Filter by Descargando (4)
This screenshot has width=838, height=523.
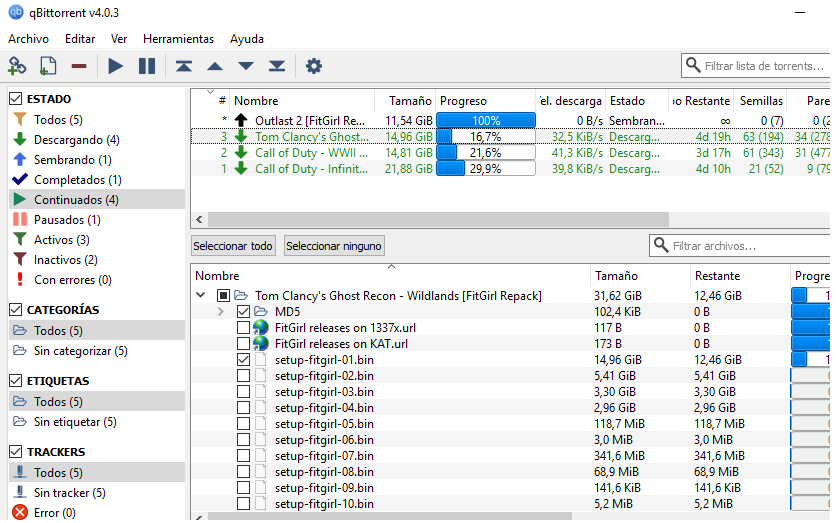tap(76, 140)
